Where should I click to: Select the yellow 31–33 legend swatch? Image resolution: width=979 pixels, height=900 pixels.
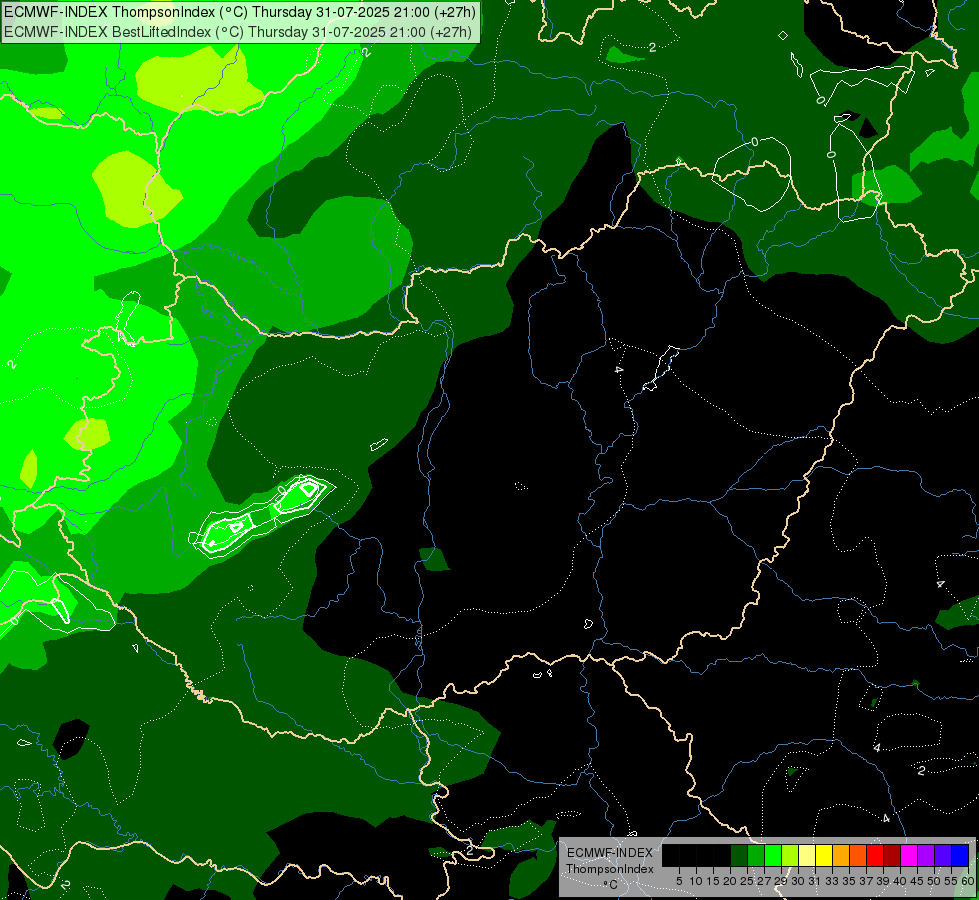click(824, 855)
